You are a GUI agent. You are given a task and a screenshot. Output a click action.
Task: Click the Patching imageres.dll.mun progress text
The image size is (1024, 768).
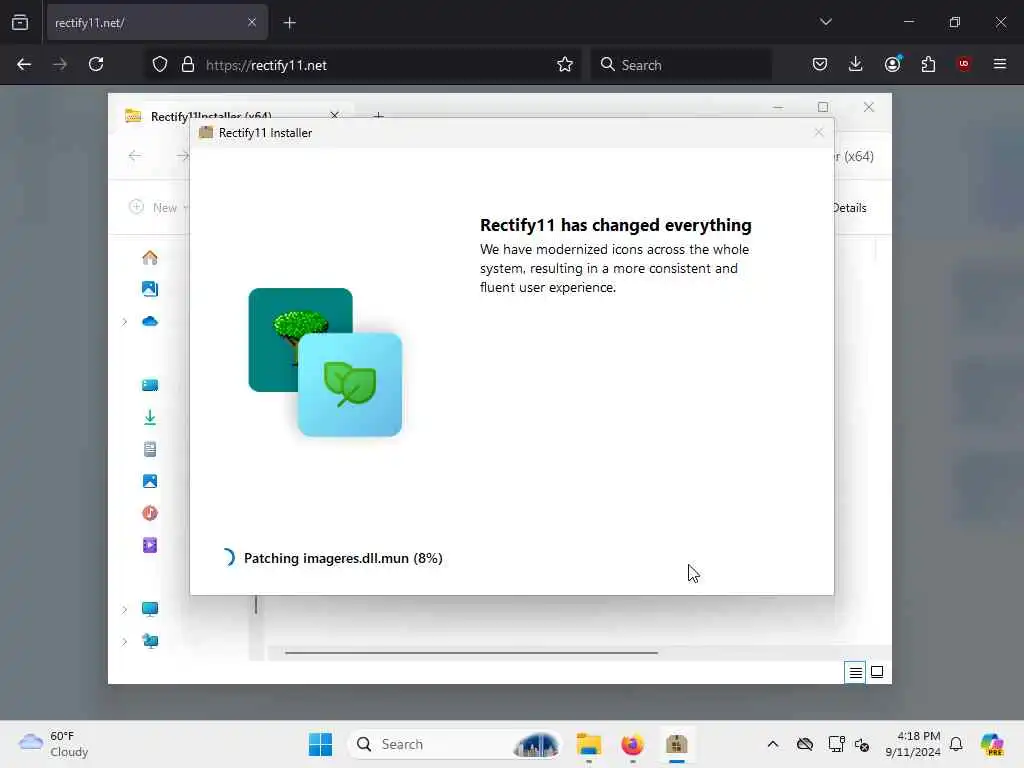click(x=343, y=558)
